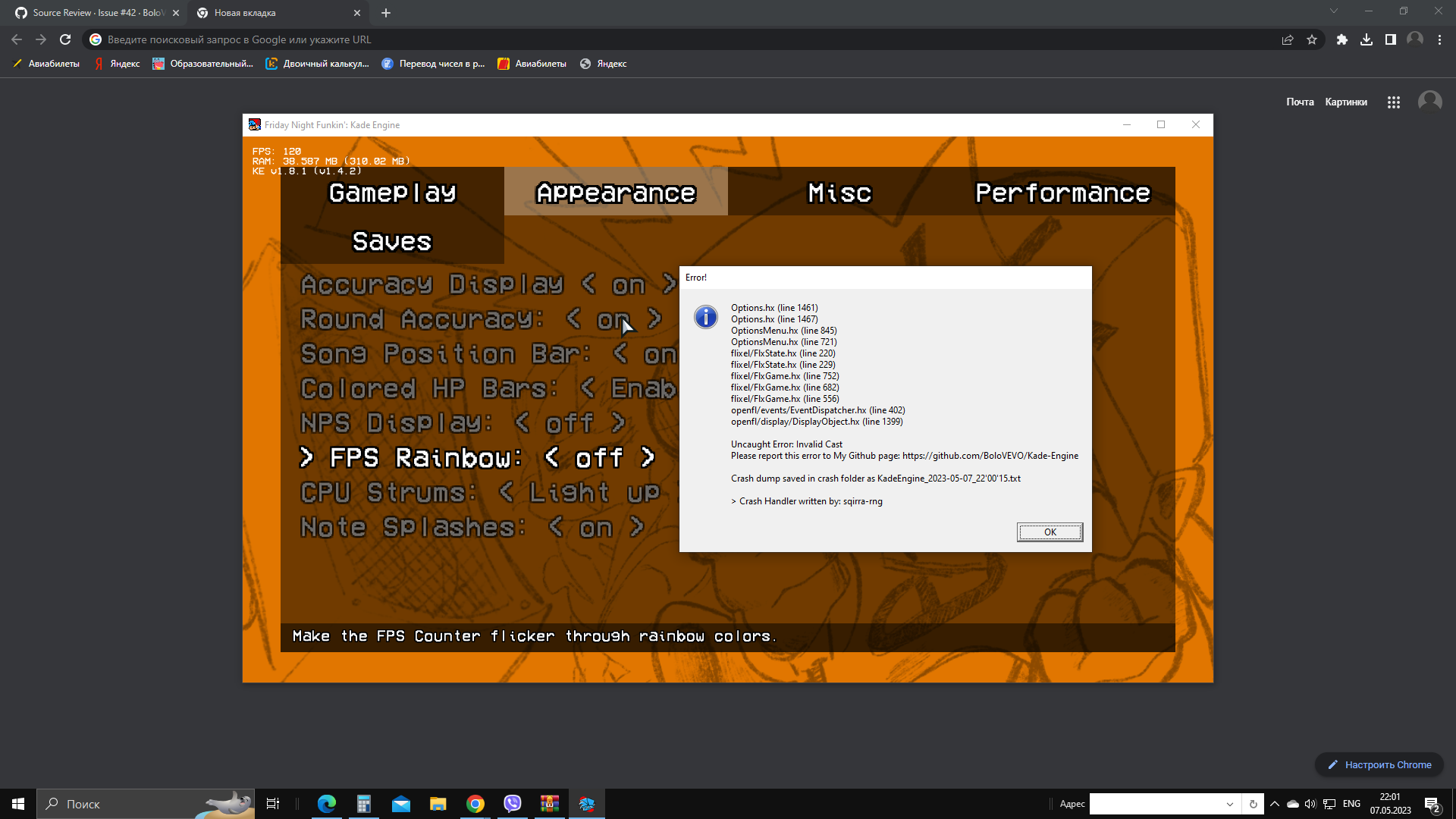Reload the current page in Chrome
The image size is (1456, 819).
tap(66, 39)
